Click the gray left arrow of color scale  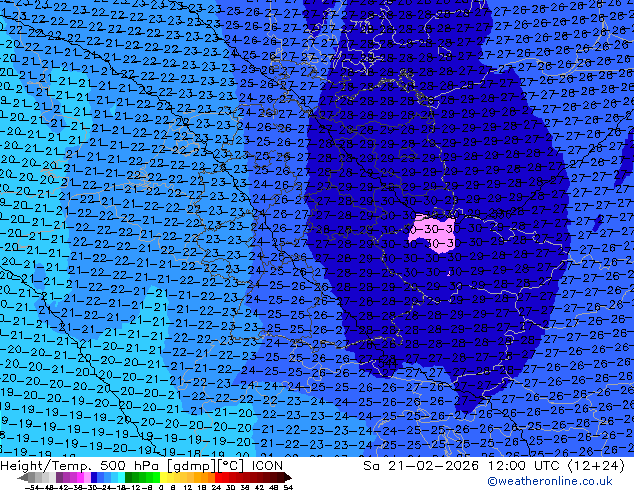(x=23, y=477)
